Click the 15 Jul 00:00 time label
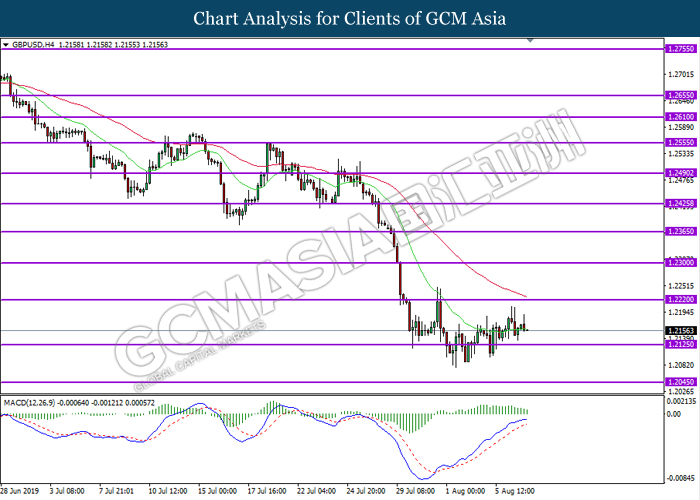 point(217,491)
